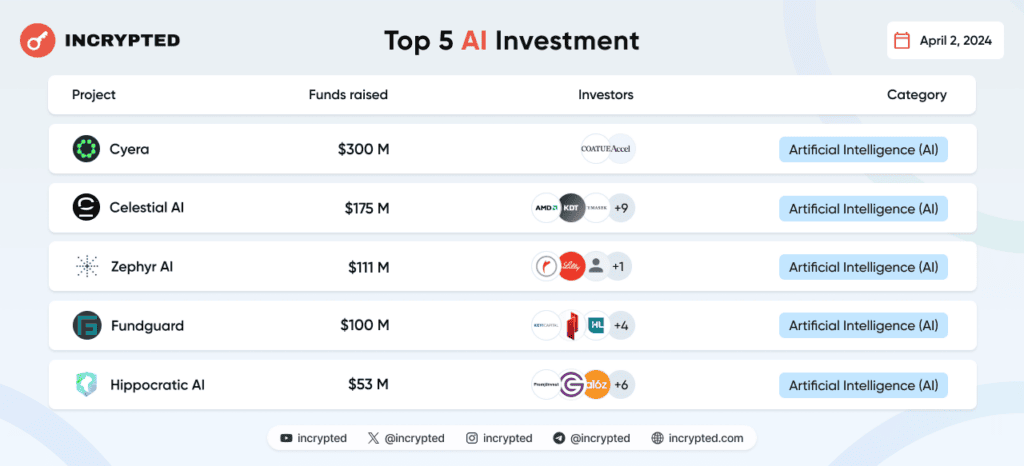Click Cyera's Artificial Intelligence (AI) category tag
Image resolution: width=1024 pixels, height=466 pixels.
863,150
